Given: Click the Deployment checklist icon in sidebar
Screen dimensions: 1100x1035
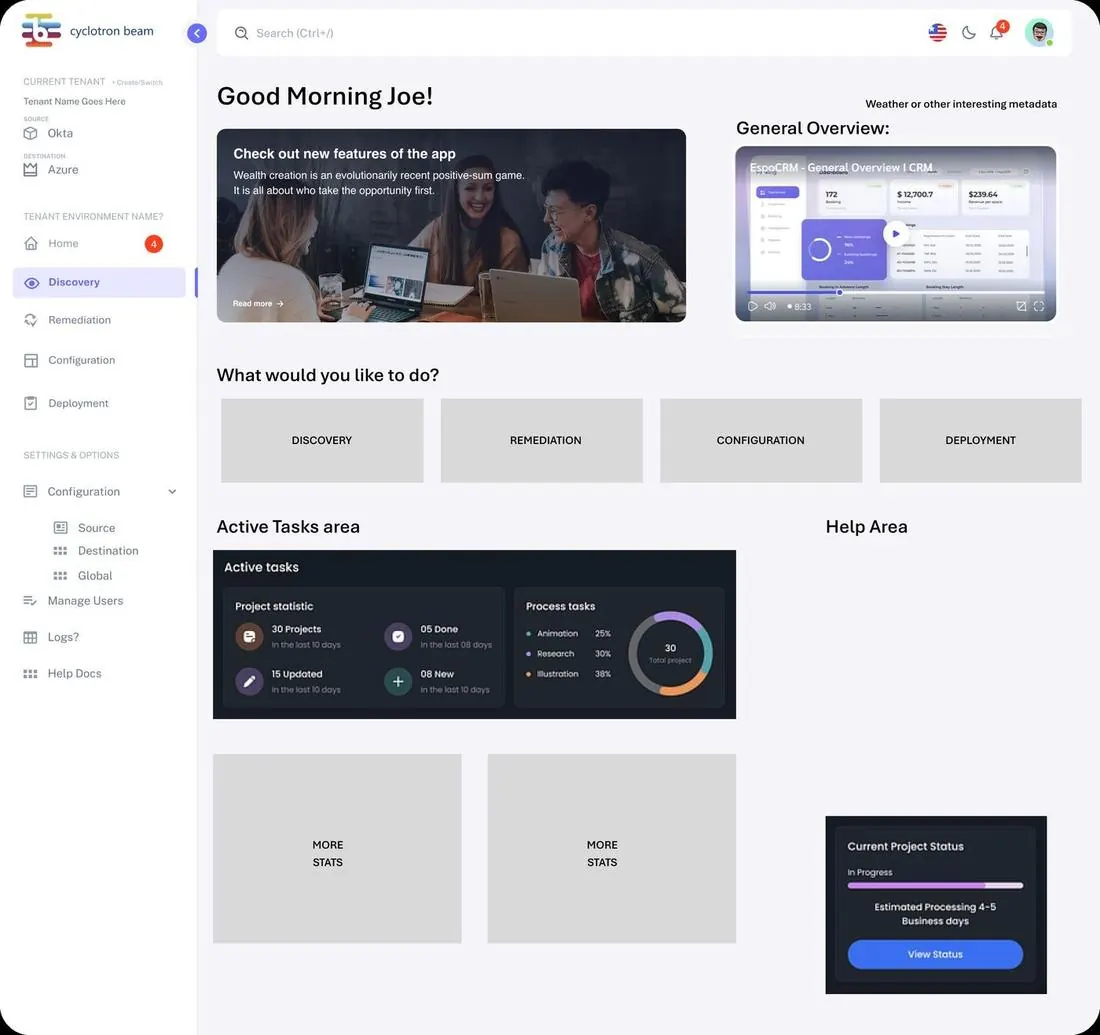Looking at the screenshot, I should (x=31, y=403).
